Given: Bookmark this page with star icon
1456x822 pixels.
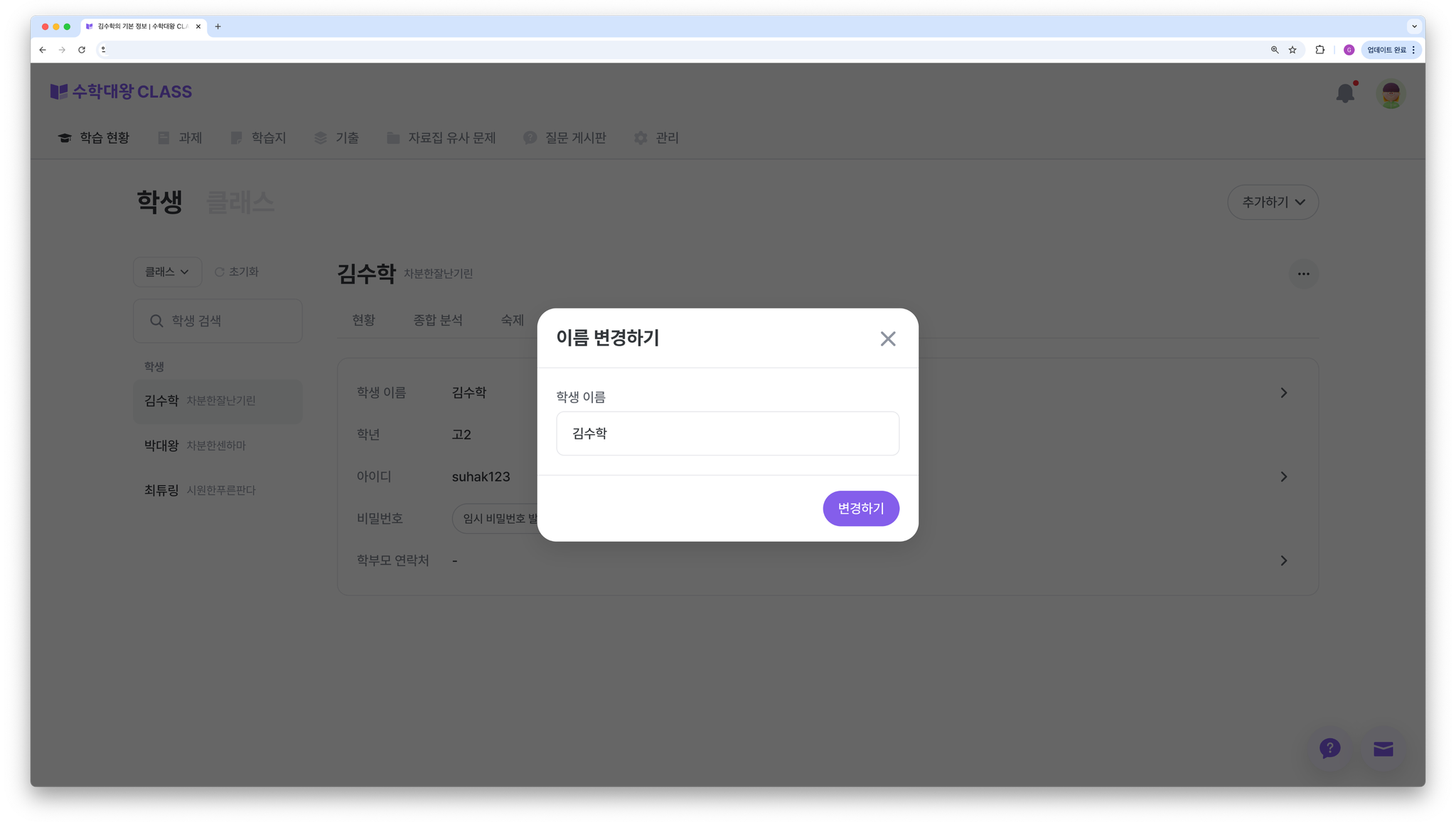Looking at the screenshot, I should [x=1292, y=50].
